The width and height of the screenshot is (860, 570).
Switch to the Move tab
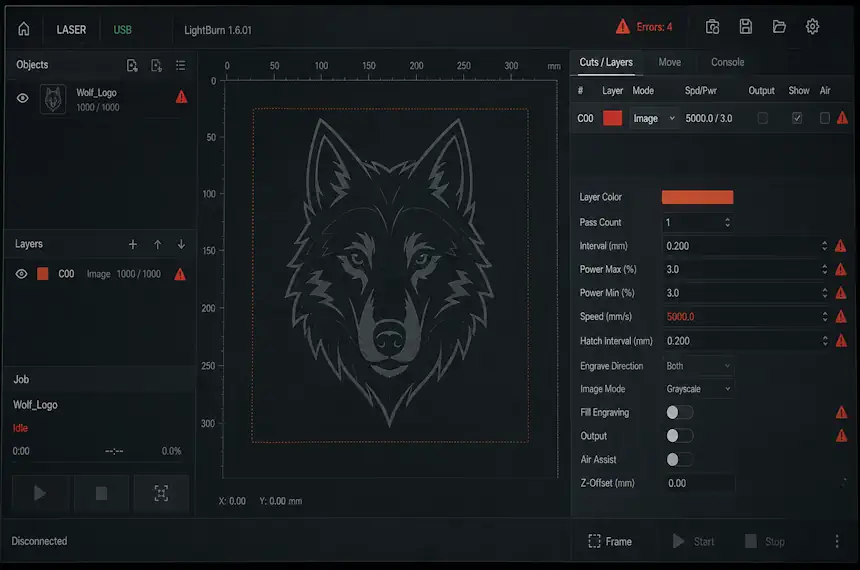point(670,63)
